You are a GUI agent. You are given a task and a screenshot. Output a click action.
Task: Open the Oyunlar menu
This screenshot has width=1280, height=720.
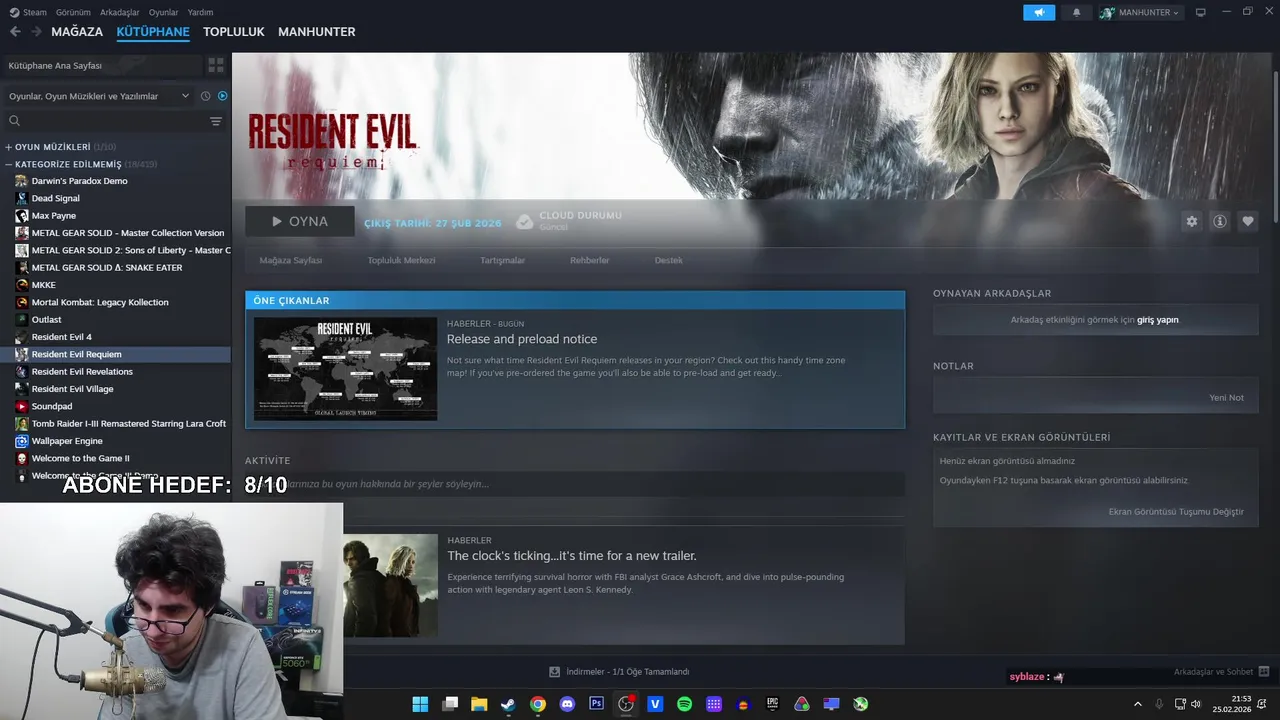tap(163, 13)
